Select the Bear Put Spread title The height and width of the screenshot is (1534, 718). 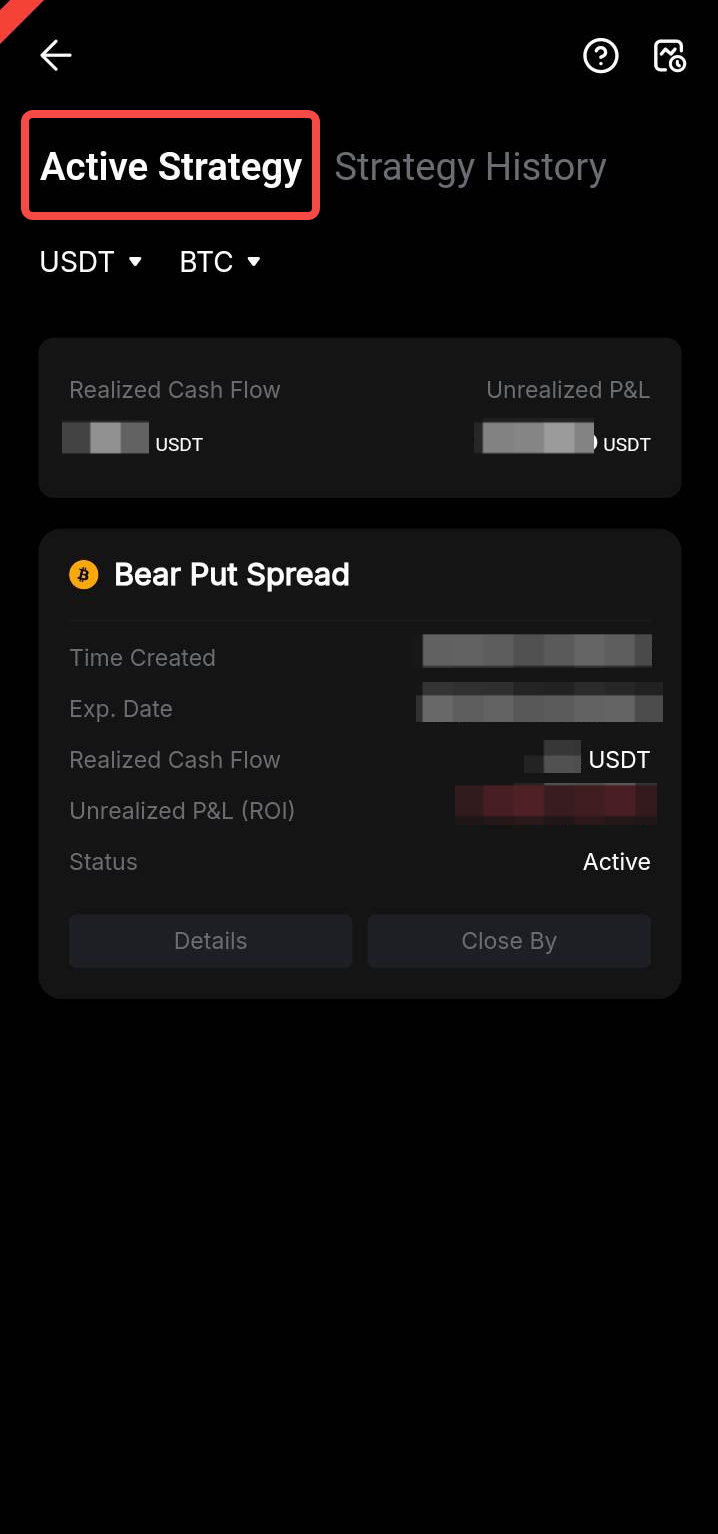pyautogui.click(x=232, y=575)
